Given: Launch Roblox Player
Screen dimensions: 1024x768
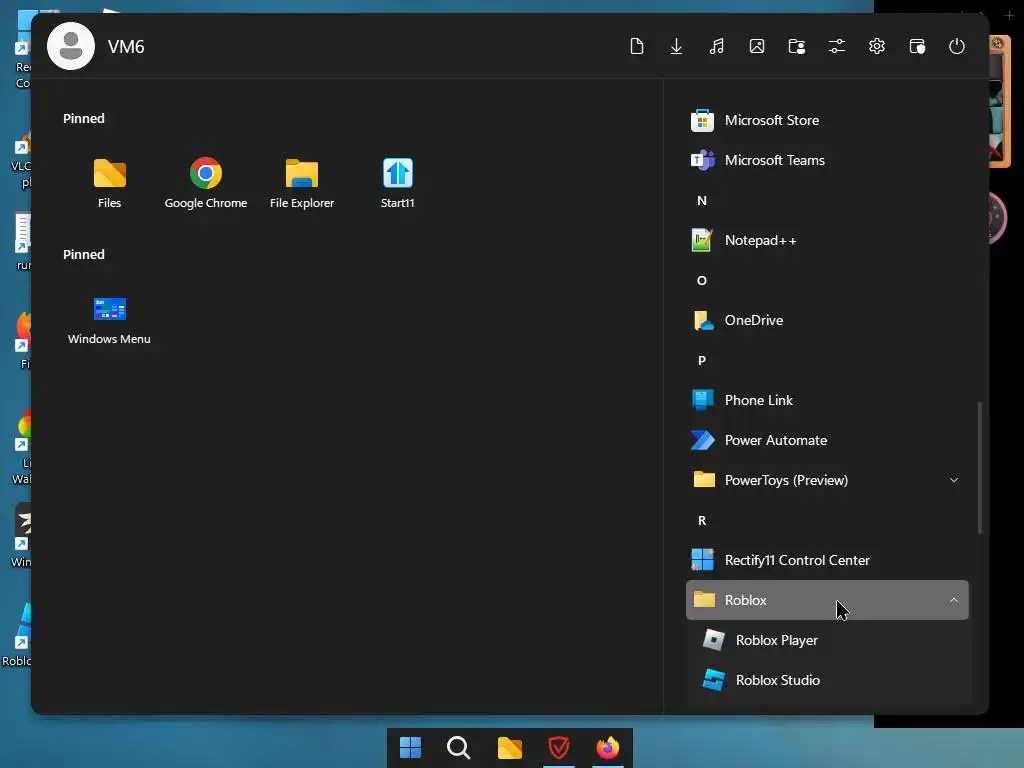Looking at the screenshot, I should click(x=827, y=640).
